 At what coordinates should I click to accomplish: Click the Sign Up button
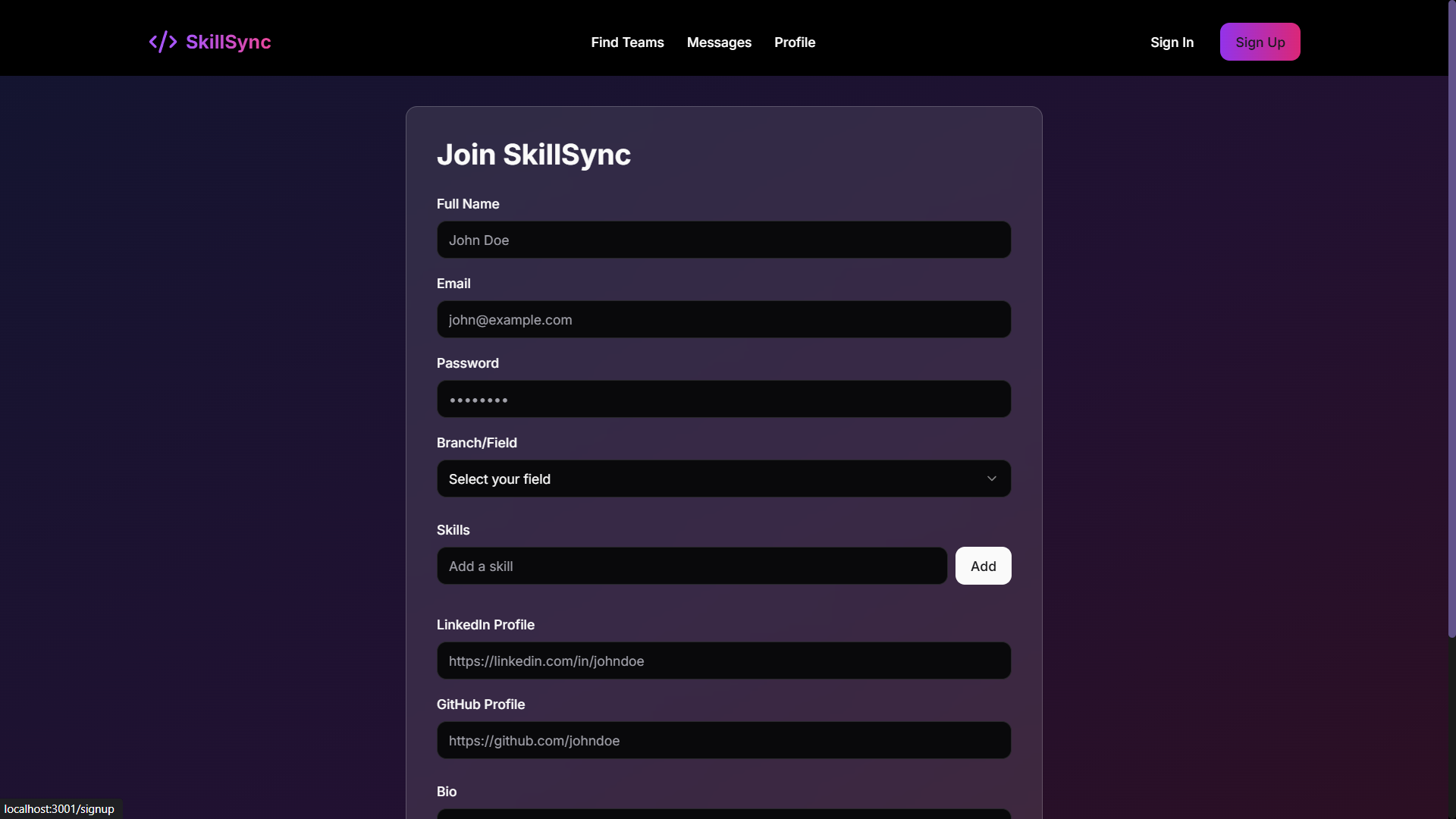click(x=1260, y=42)
